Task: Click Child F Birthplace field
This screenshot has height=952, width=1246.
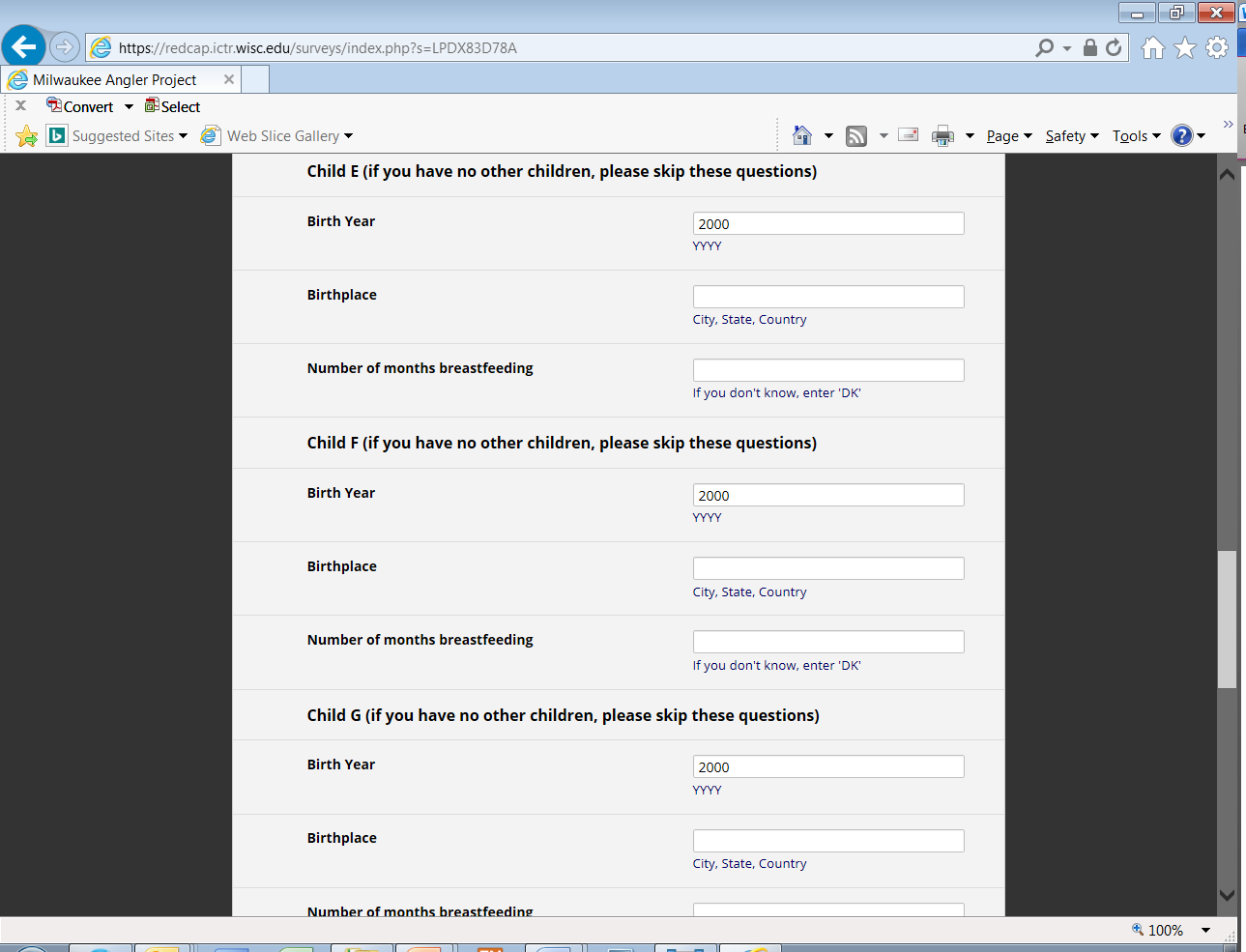Action: click(828, 568)
